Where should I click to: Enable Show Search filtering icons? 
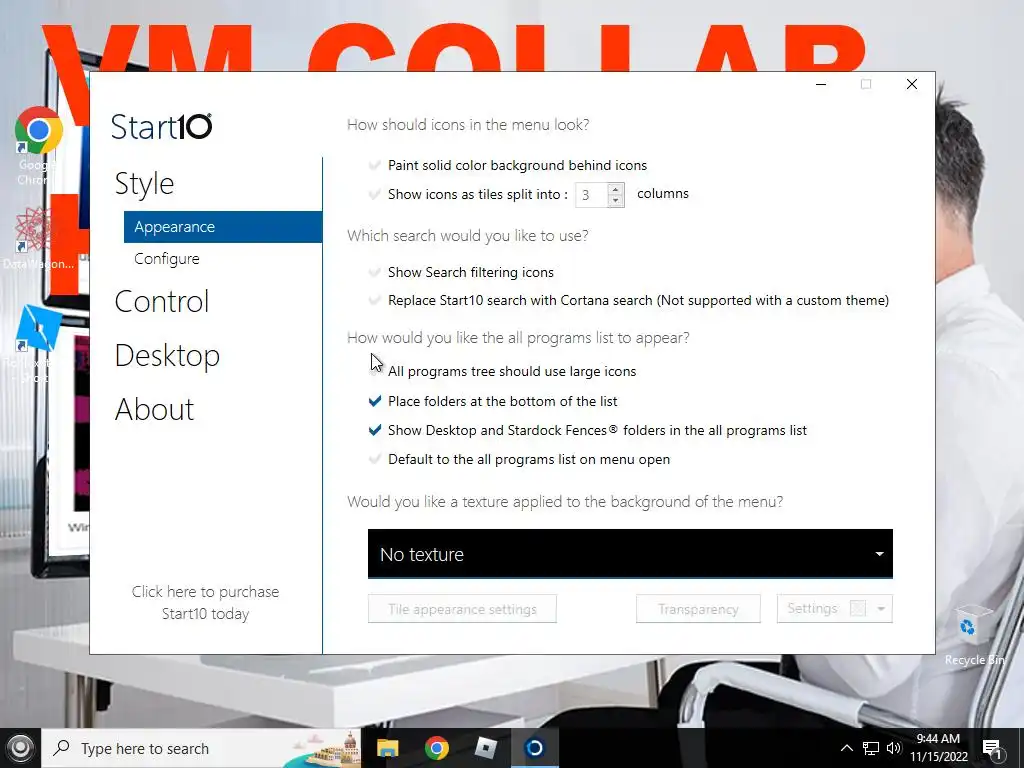[375, 272]
